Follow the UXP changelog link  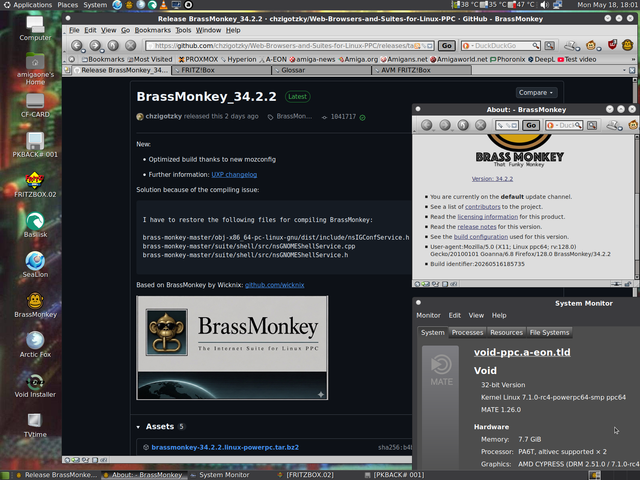pos(234,175)
